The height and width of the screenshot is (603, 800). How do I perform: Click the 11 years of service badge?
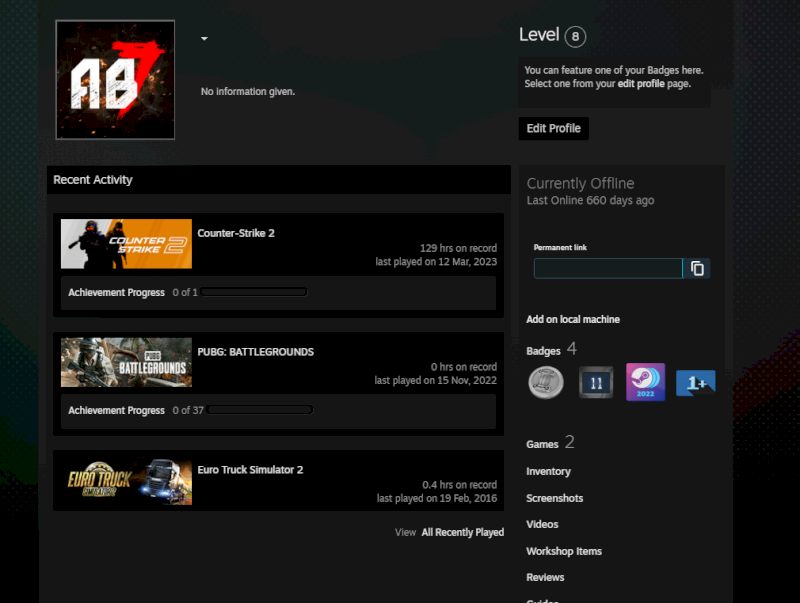point(595,382)
